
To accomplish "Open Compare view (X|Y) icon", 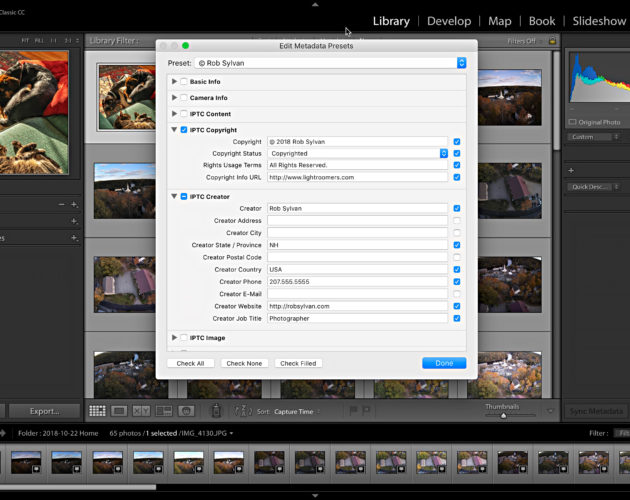I will pyautogui.click(x=141, y=411).
